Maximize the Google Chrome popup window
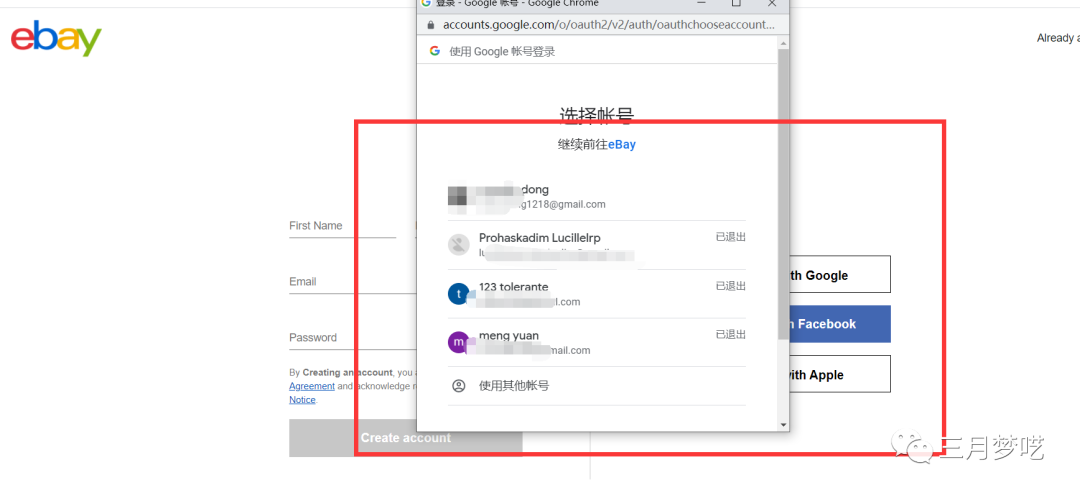1080x495 pixels. [736, 3]
